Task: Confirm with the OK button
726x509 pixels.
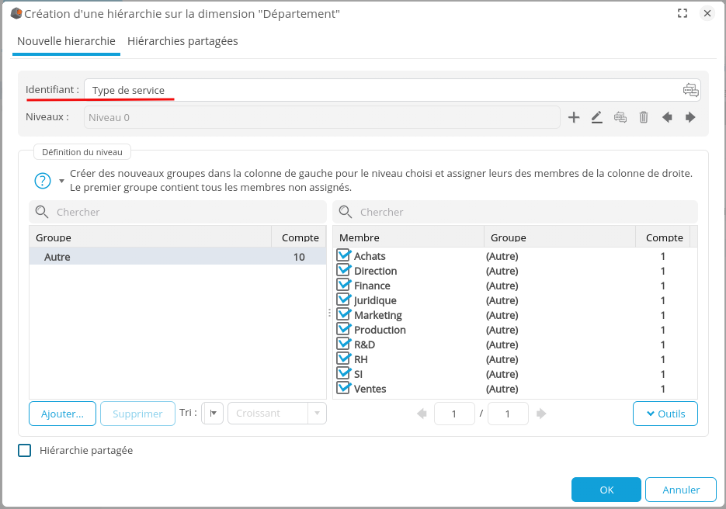Action: pyautogui.click(x=606, y=490)
